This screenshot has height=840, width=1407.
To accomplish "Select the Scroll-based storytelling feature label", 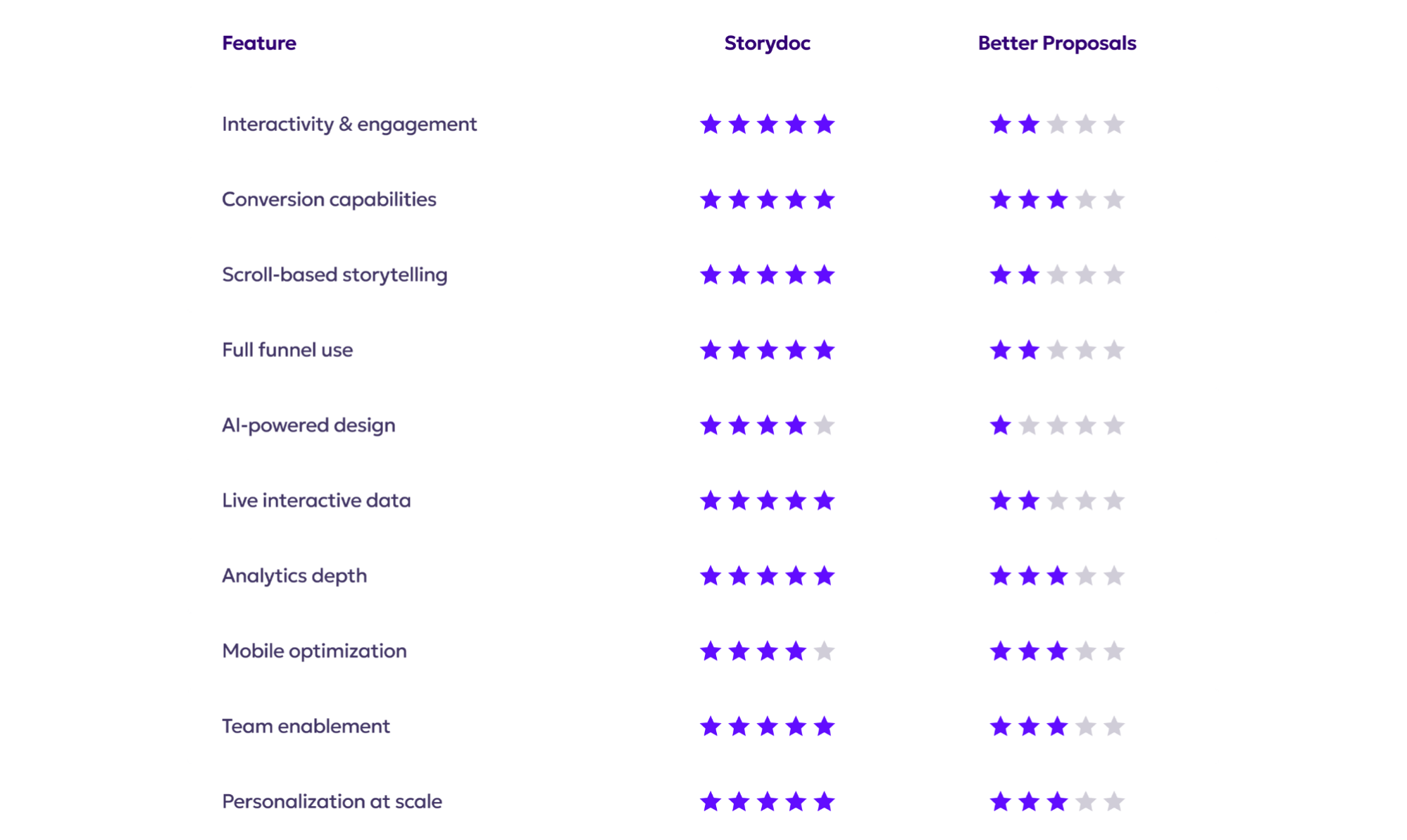I will coord(334,275).
